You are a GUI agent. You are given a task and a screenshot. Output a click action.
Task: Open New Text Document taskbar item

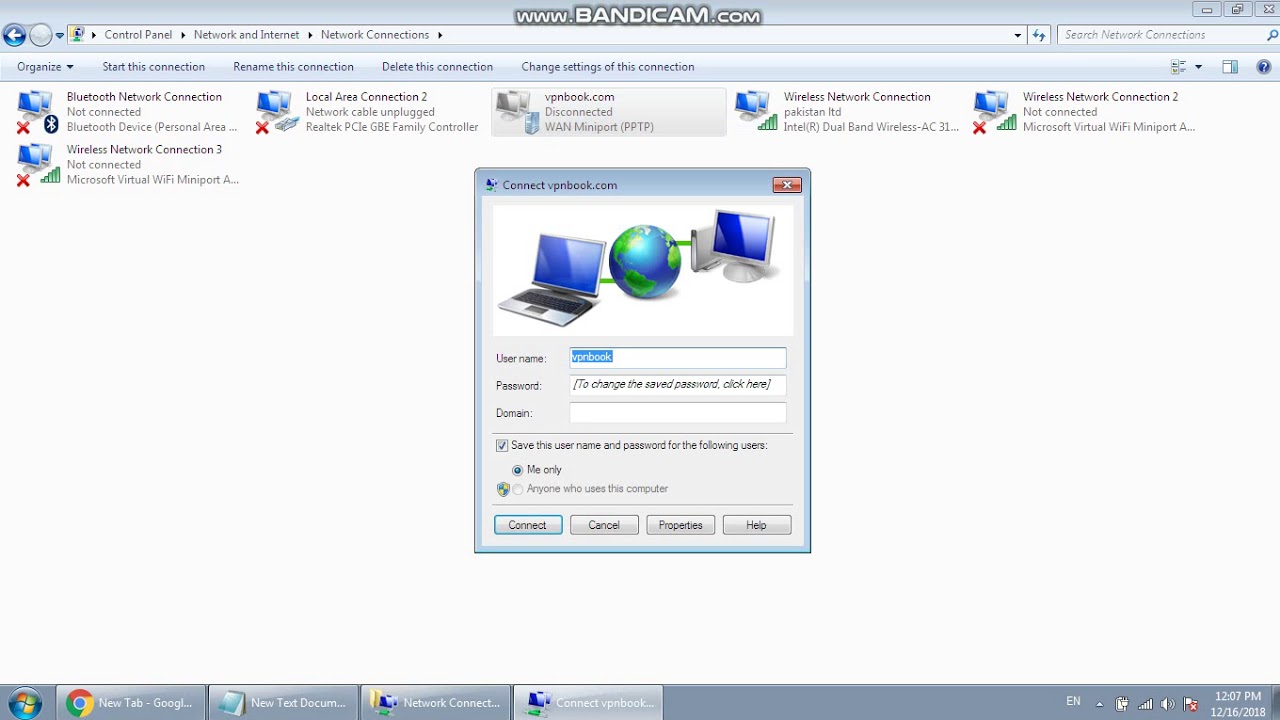point(284,703)
